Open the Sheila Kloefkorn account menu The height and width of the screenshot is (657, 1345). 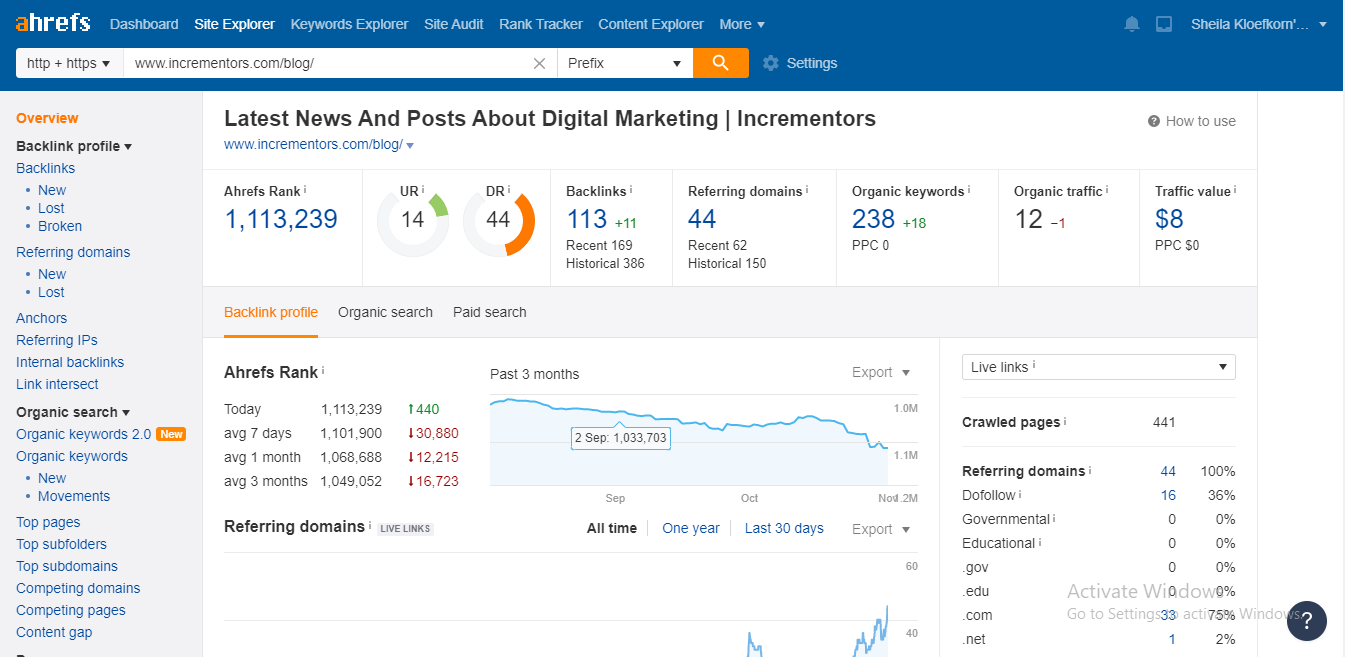click(1259, 24)
